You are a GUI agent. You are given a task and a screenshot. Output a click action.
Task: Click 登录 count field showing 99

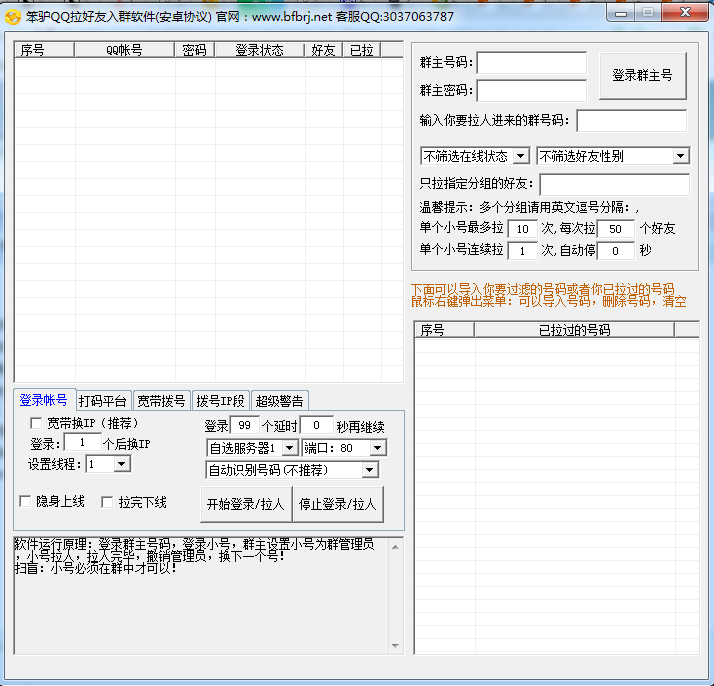coord(245,425)
